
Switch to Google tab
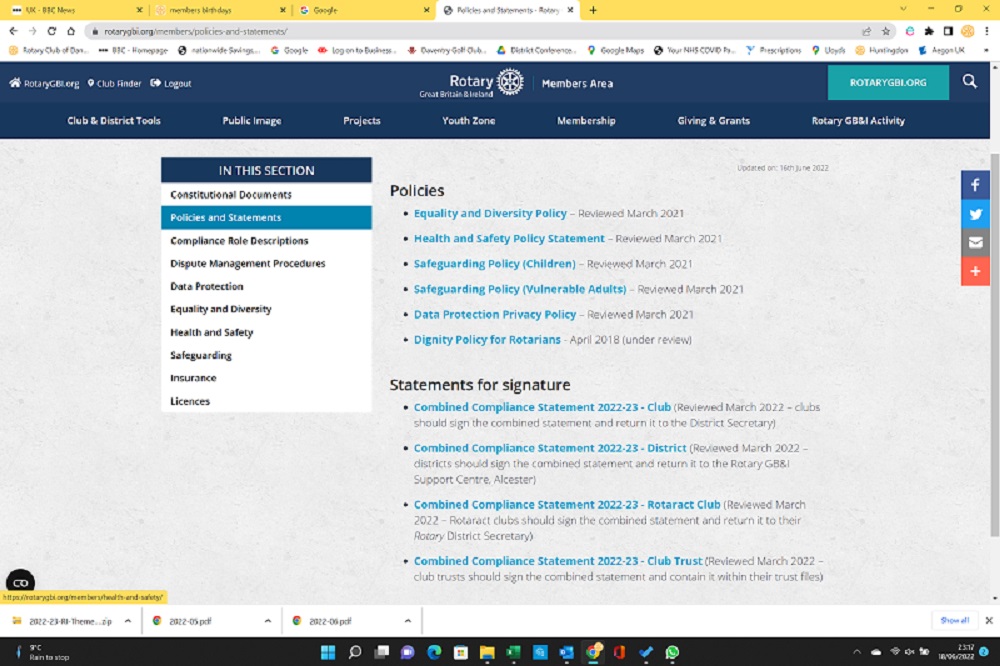[x=363, y=10]
